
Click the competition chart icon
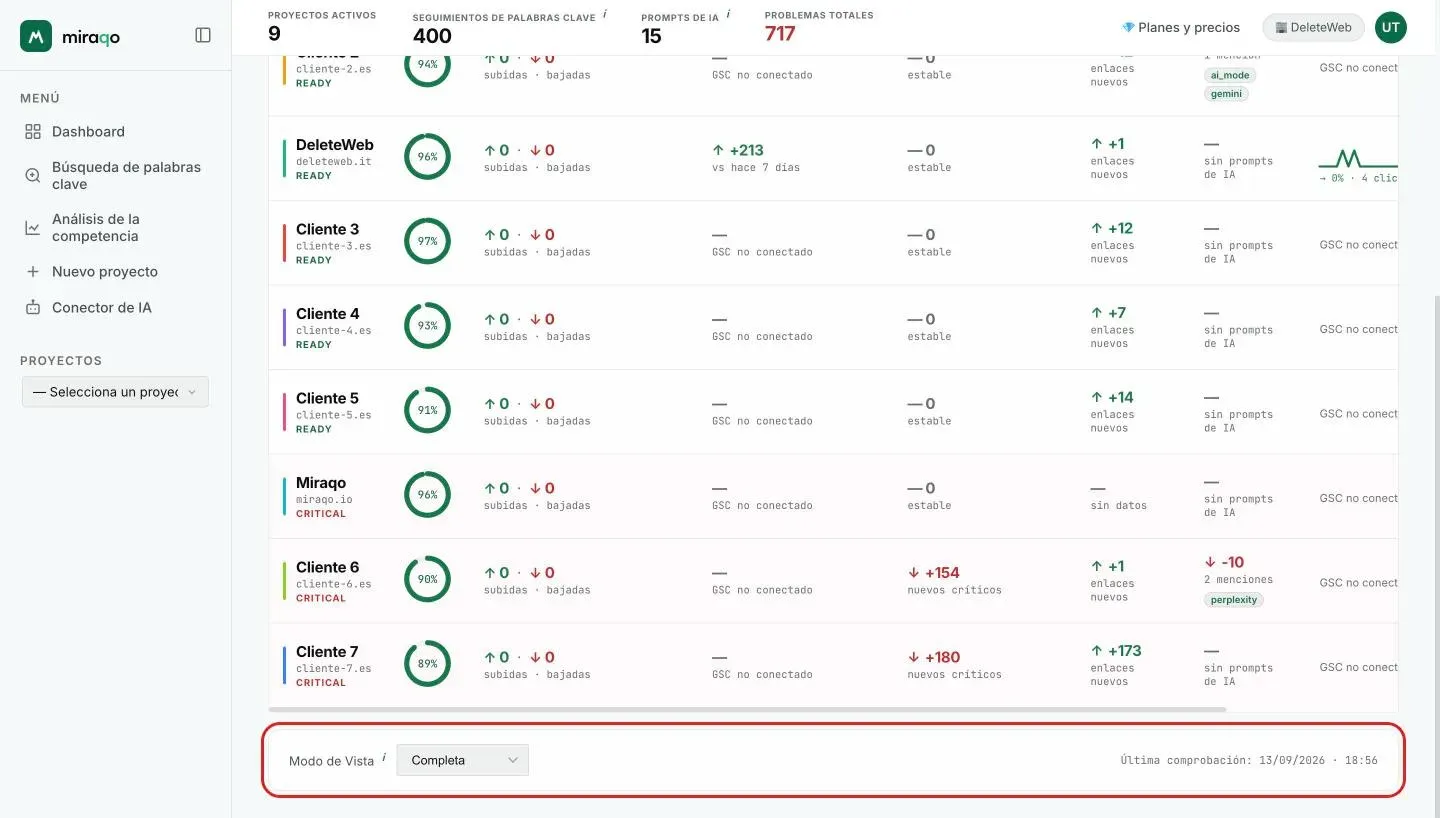tap(33, 228)
